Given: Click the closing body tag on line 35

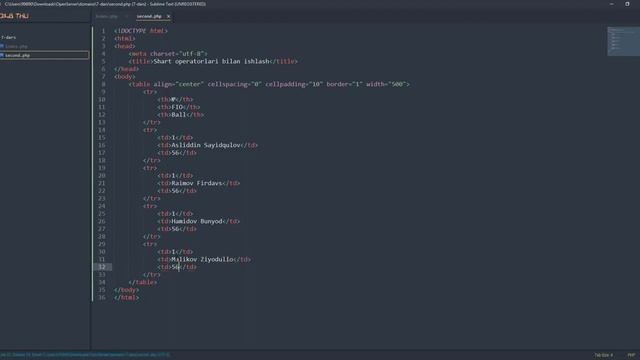Looking at the screenshot, I should click(127, 290).
